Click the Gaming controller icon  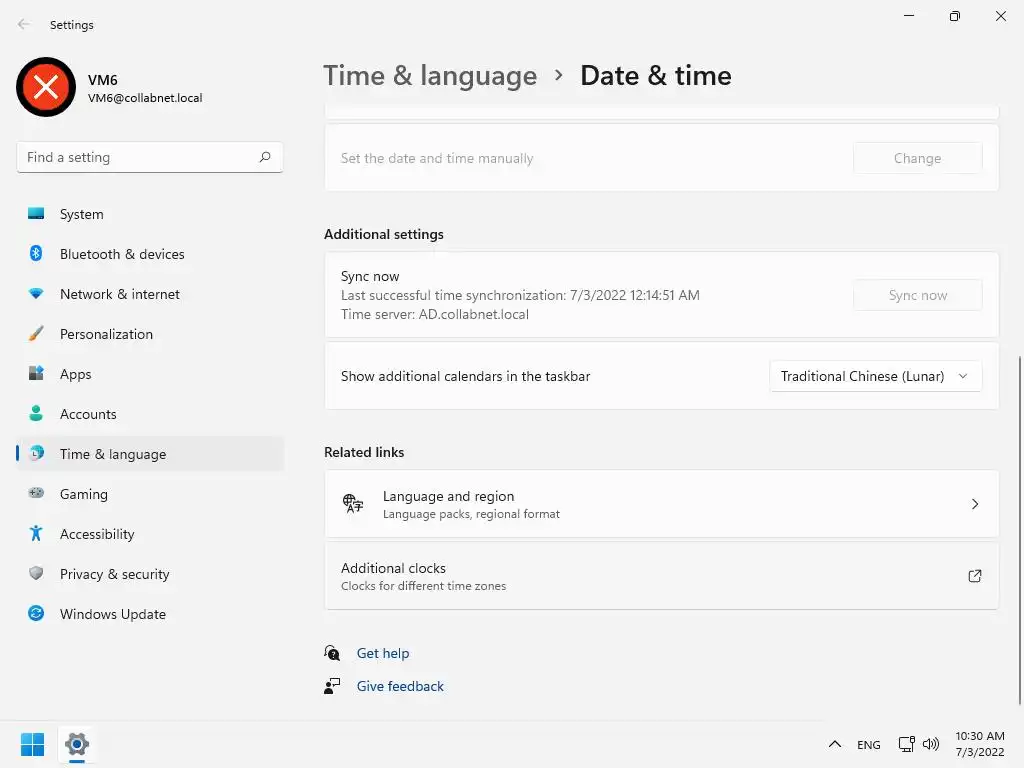36,494
